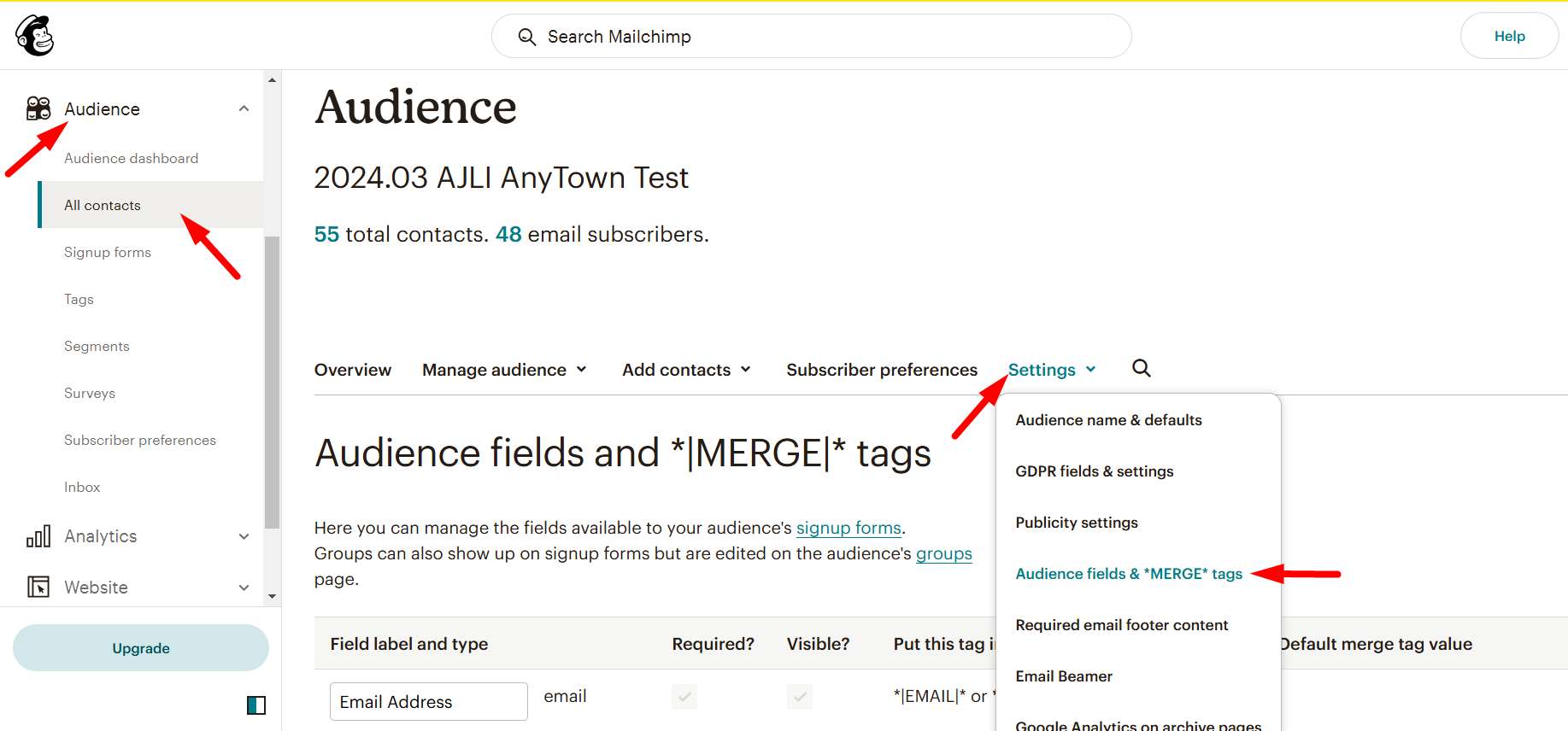The image size is (1568, 731).
Task: Select GDPR fields & settings menu item
Action: pos(1095,471)
